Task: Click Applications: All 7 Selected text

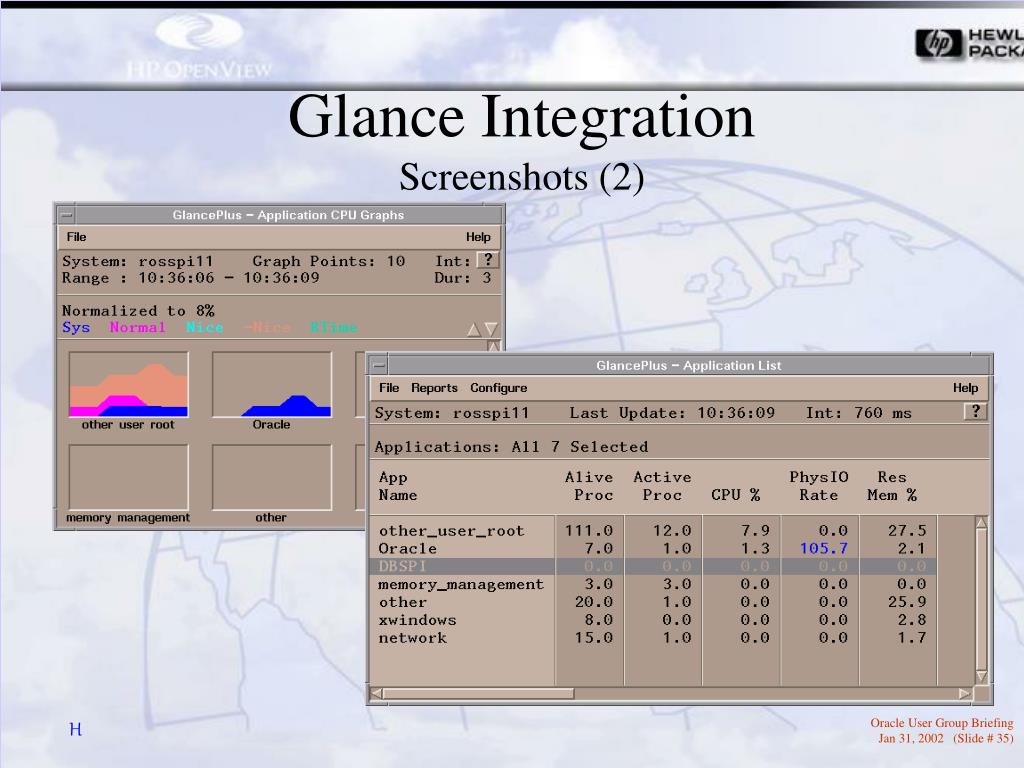Action: point(511,447)
